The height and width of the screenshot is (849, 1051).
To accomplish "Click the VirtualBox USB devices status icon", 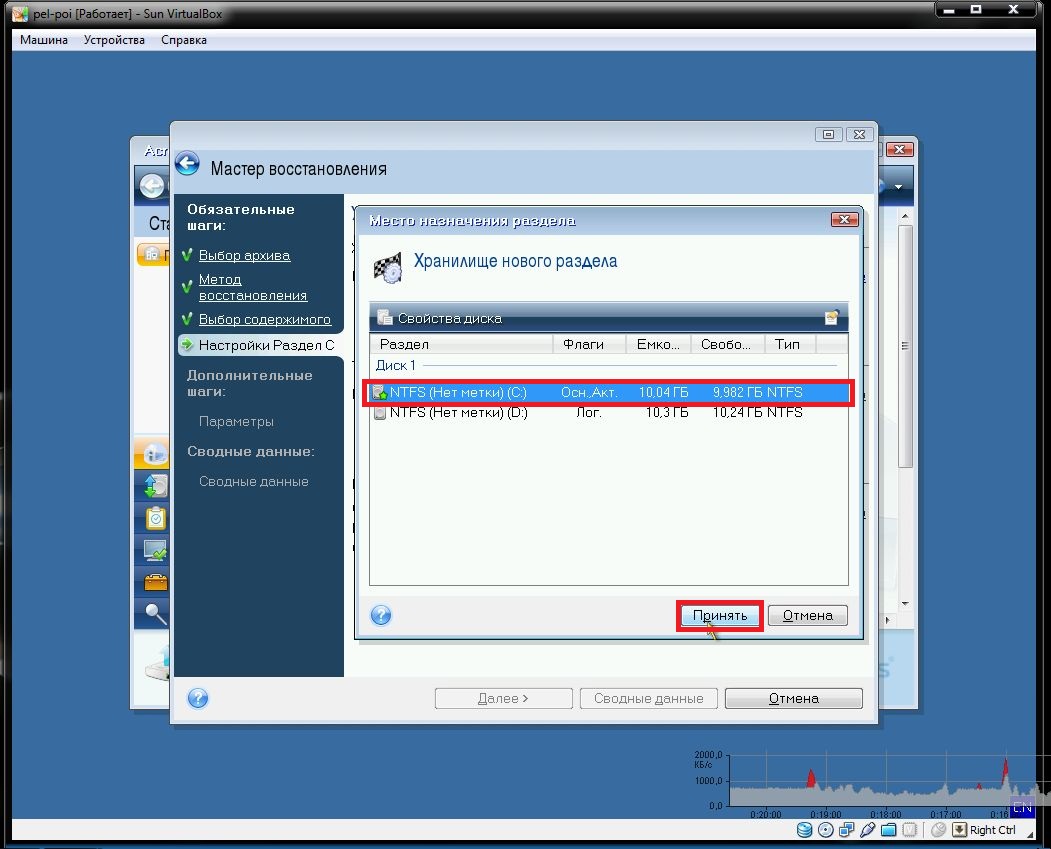I will click(x=867, y=830).
